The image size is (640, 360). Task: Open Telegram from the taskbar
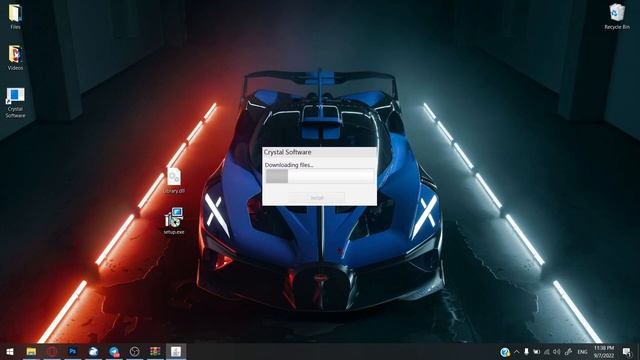point(114,351)
